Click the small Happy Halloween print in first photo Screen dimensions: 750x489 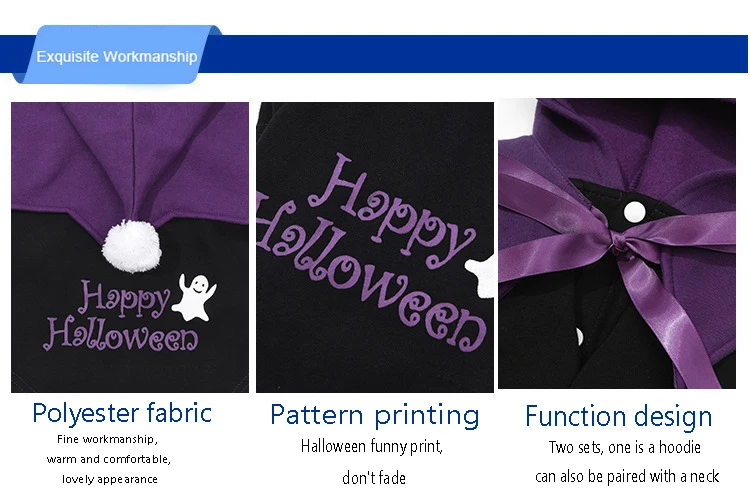click(x=121, y=315)
